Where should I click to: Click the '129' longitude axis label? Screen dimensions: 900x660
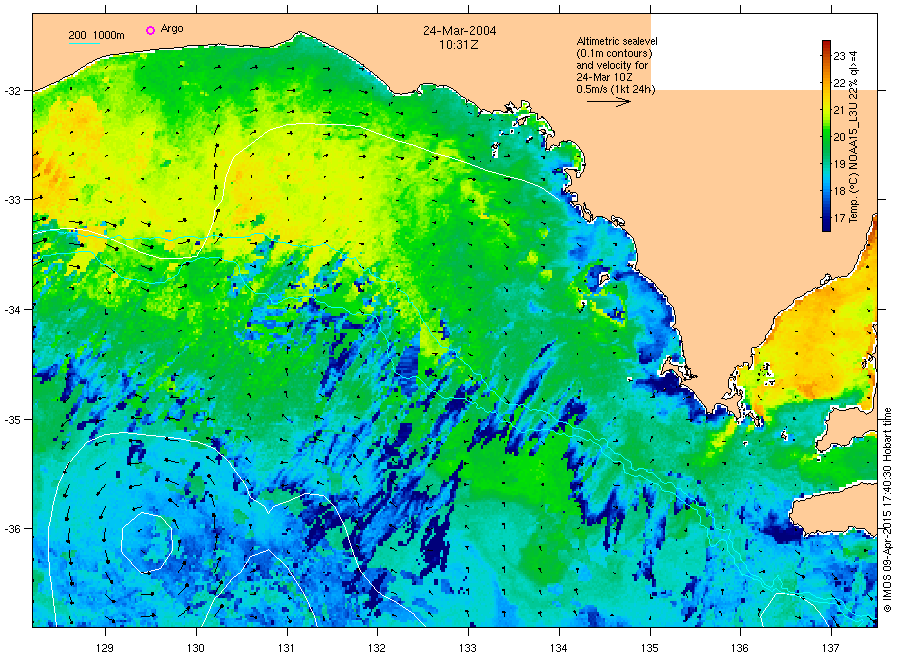pyautogui.click(x=105, y=649)
